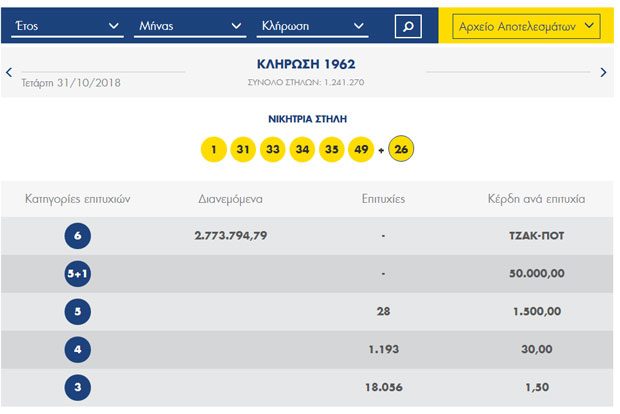
Task: Open Αρχείο Αποτελεσμάτων results archive menu
Action: 526,27
